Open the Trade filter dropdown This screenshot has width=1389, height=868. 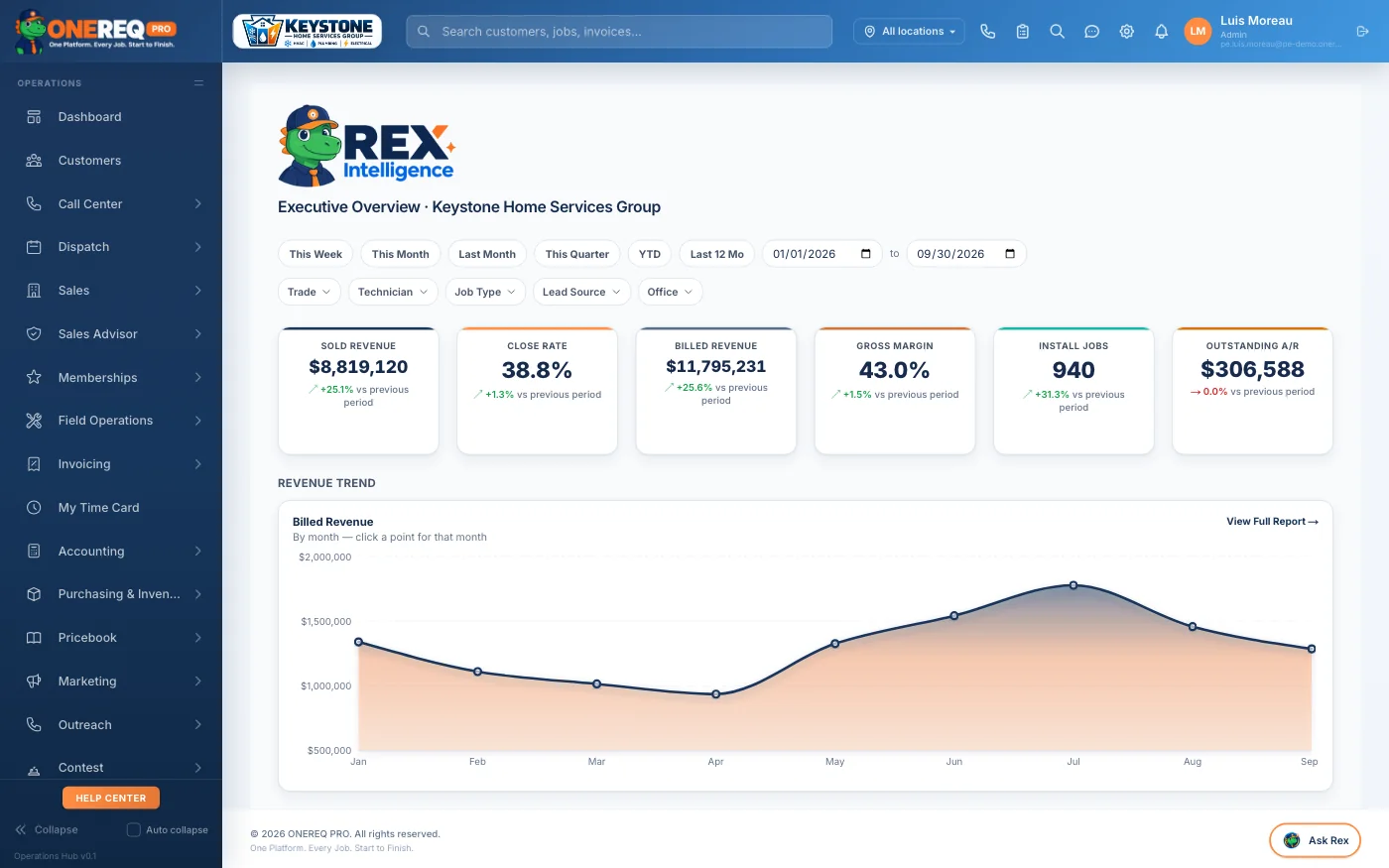(310, 292)
